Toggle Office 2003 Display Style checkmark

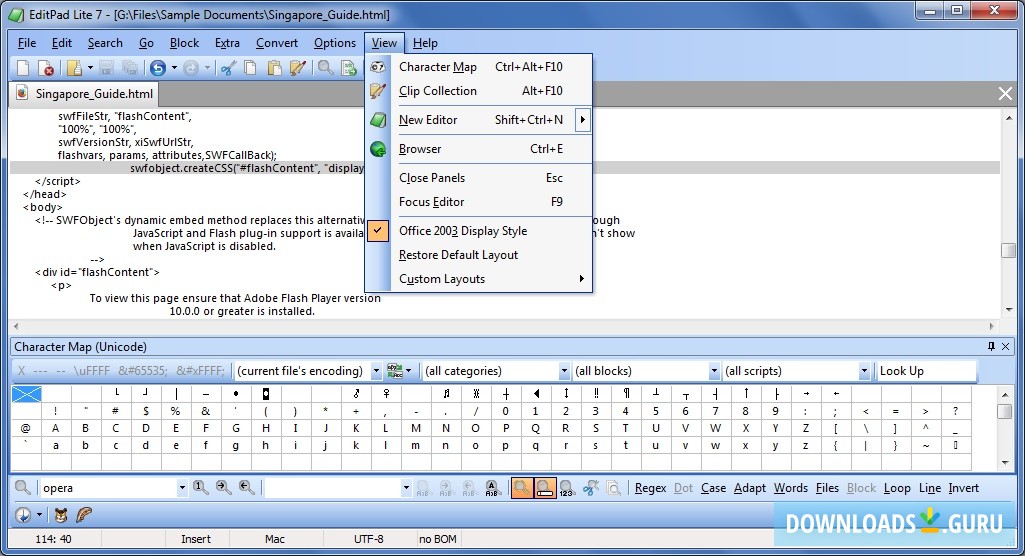click(462, 231)
